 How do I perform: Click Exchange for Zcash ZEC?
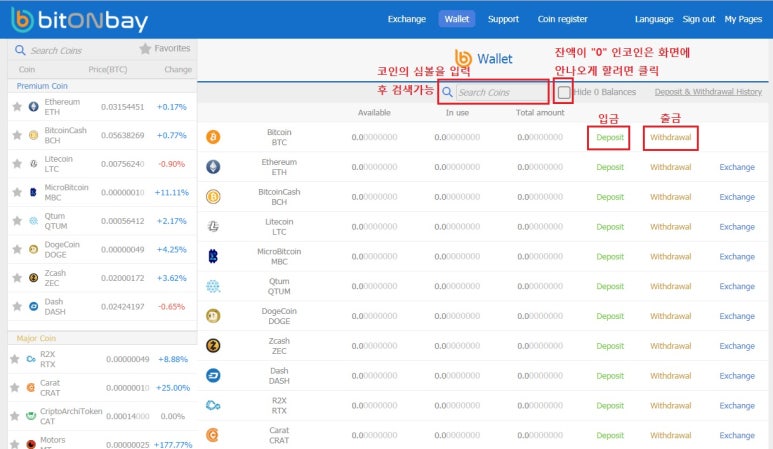(x=737, y=346)
